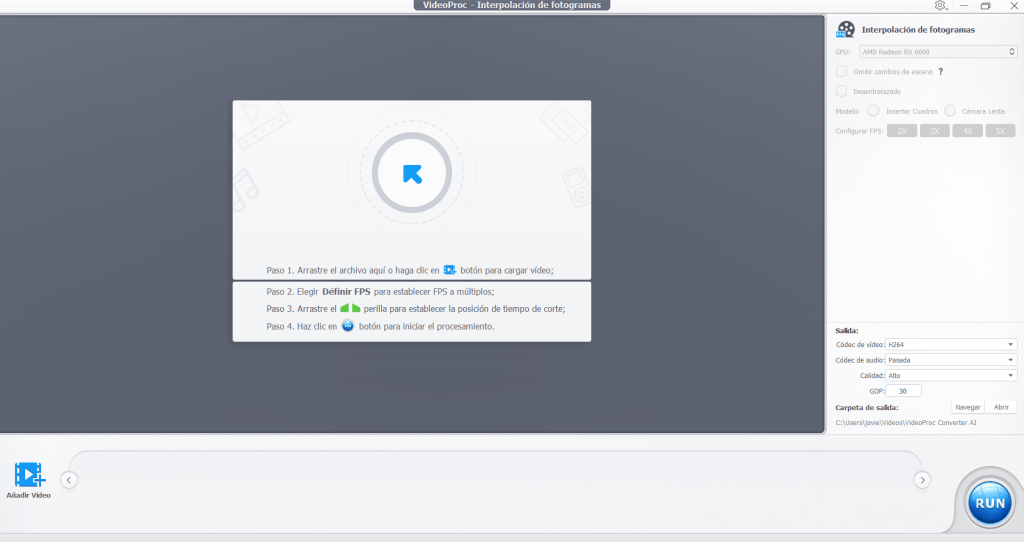Set FPS multiplier to 4X
Image resolution: width=1024 pixels, height=542 pixels.
(x=967, y=131)
